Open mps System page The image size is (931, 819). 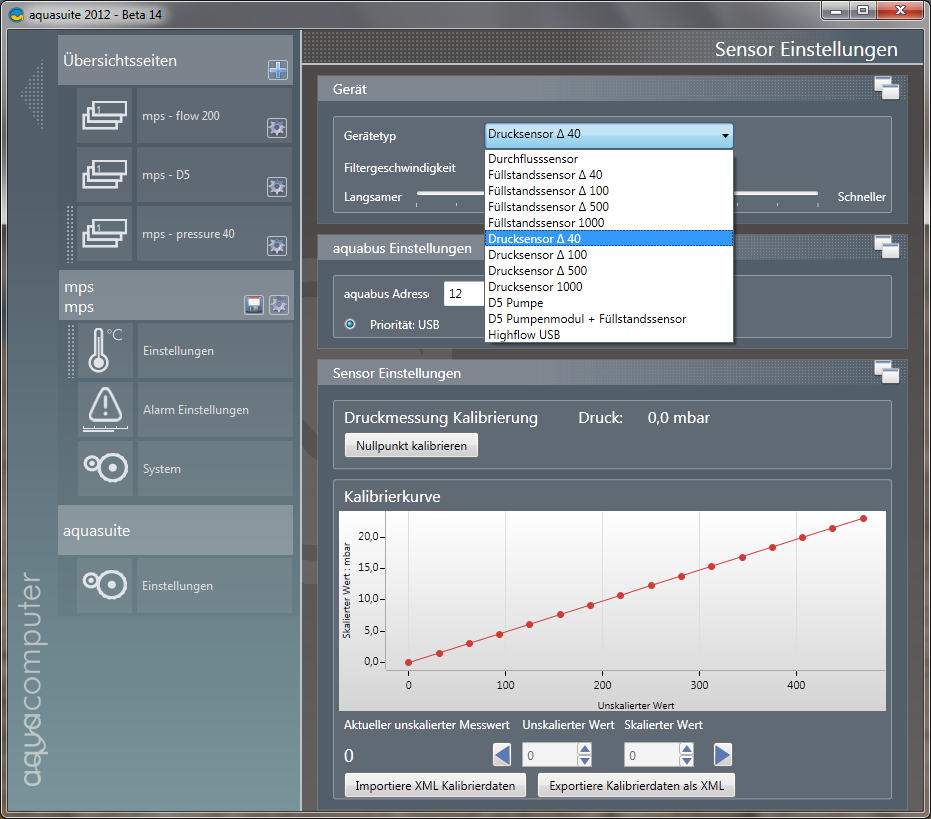[x=215, y=468]
